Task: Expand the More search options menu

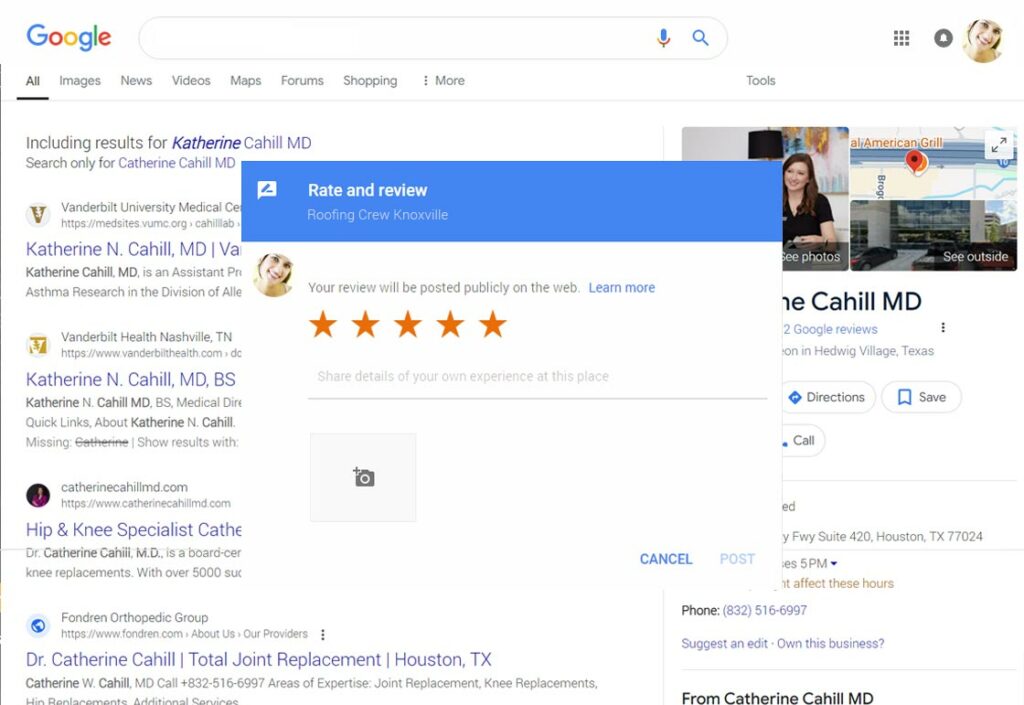Action: (x=443, y=80)
